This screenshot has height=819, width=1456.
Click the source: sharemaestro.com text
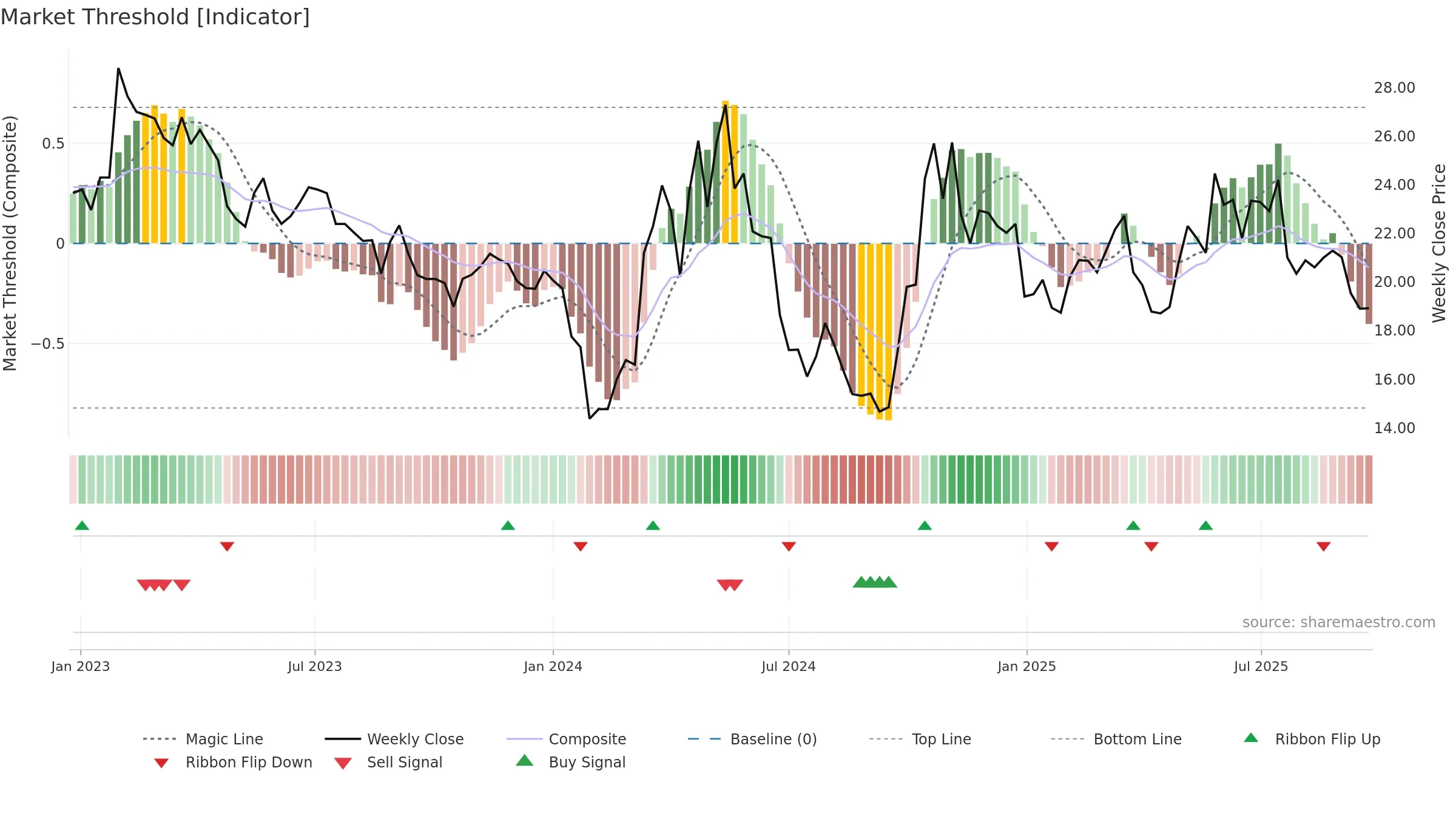[x=1339, y=622]
